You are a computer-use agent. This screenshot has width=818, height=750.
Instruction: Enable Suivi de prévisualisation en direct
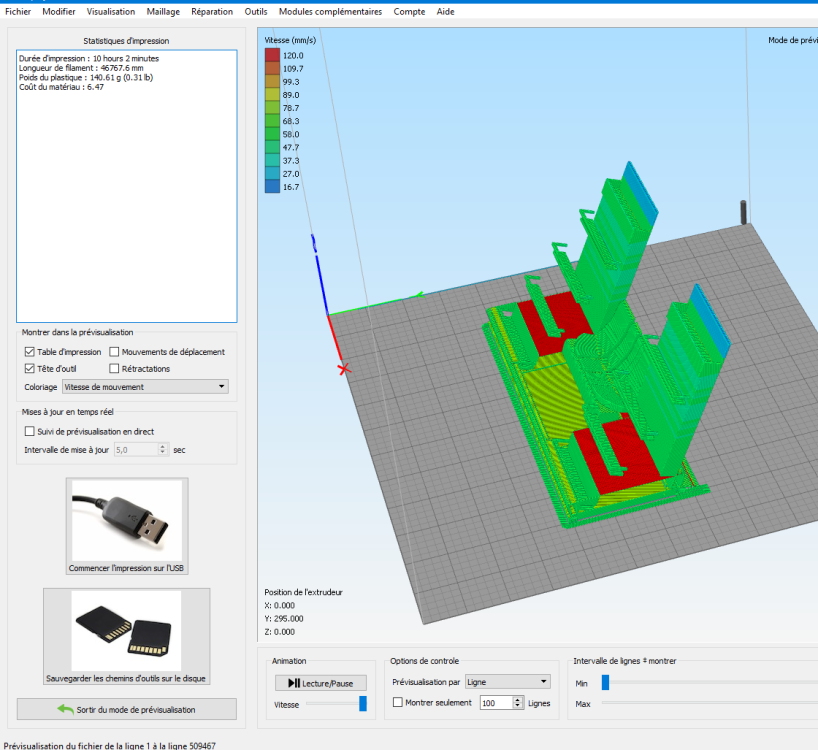click(x=30, y=431)
